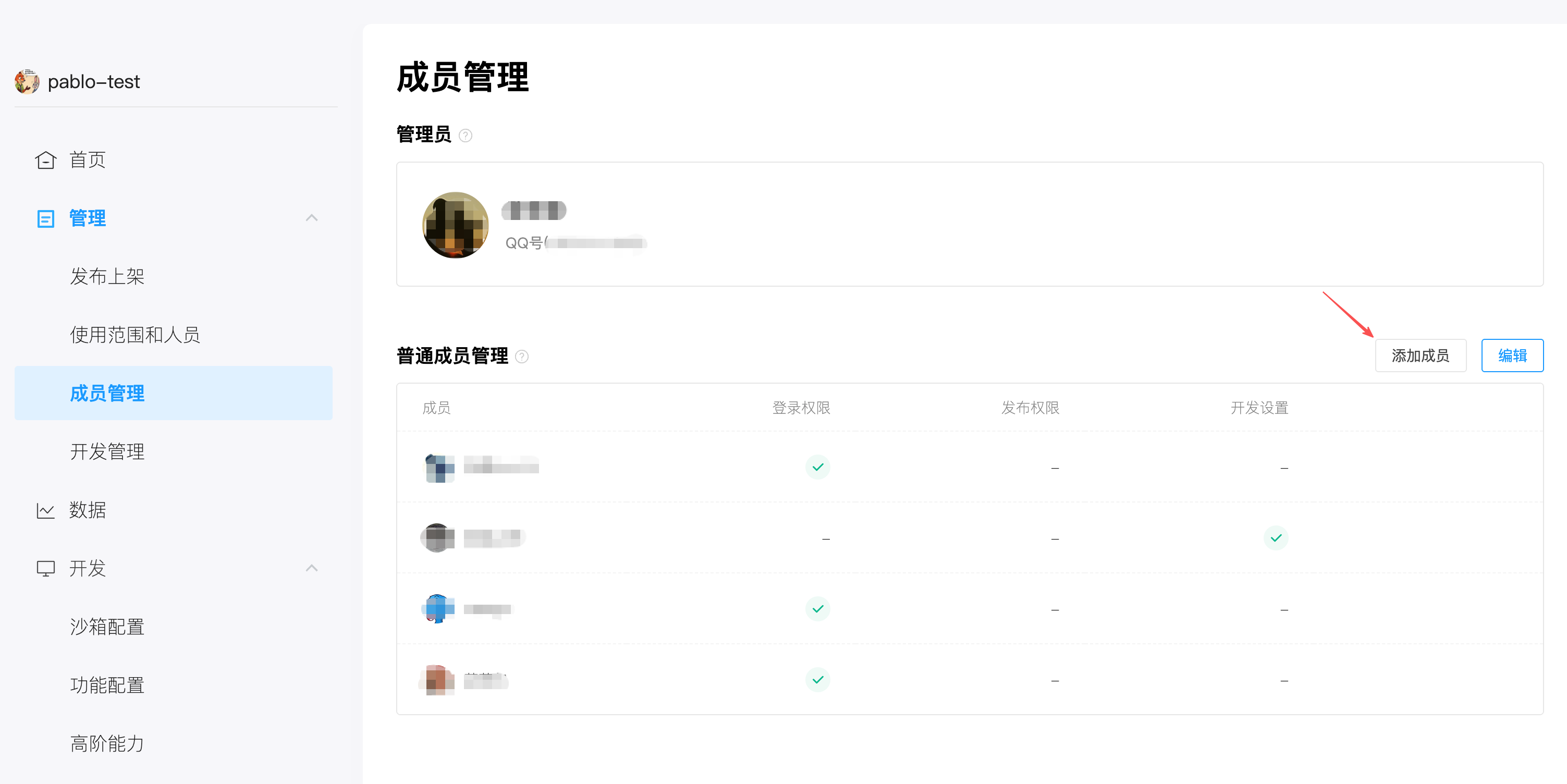
Task: Click the pablo-test account avatar
Action: pyautogui.click(x=26, y=81)
